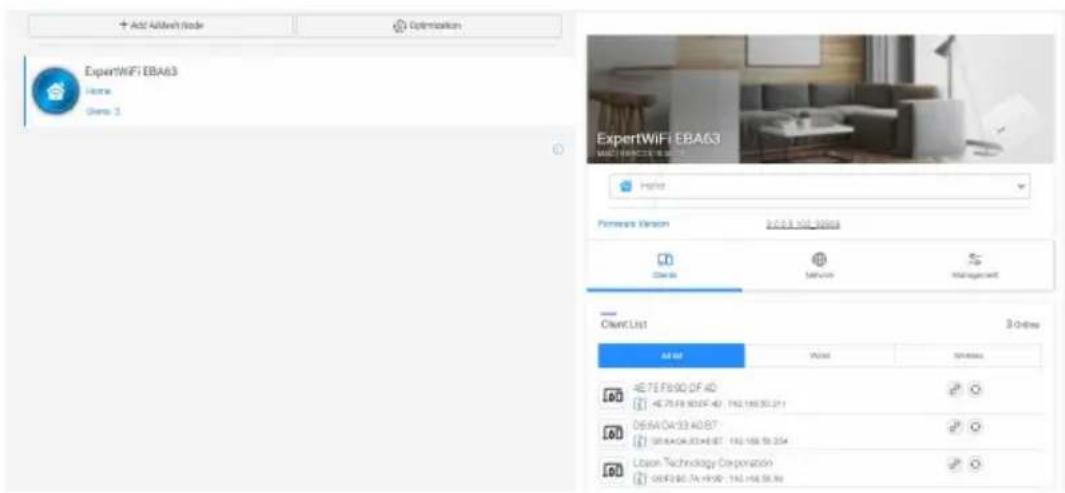The width and height of the screenshot is (1065, 493).
Task: Switch to the Clients tab
Action: (x=664, y=266)
